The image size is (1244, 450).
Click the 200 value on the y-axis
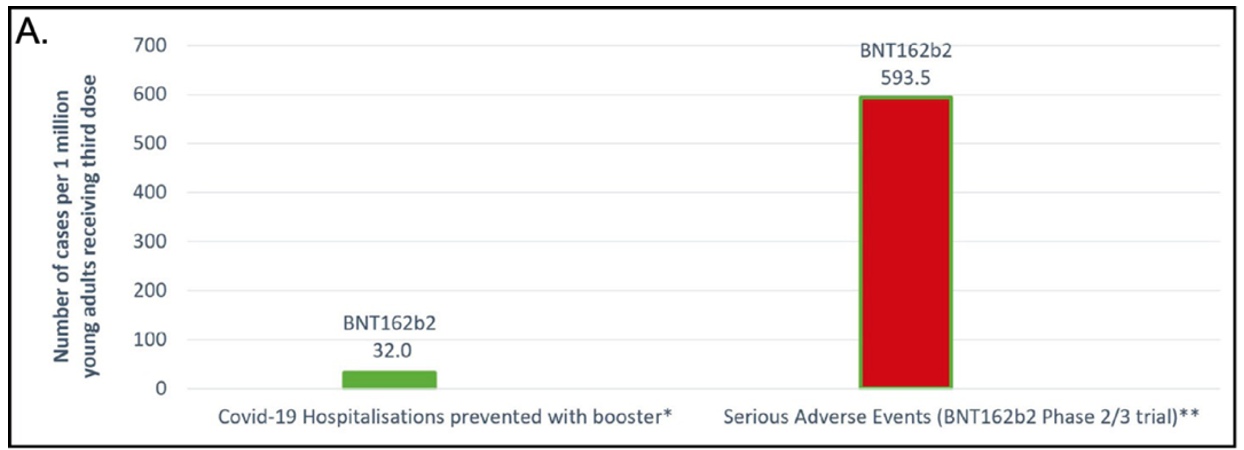148,291
